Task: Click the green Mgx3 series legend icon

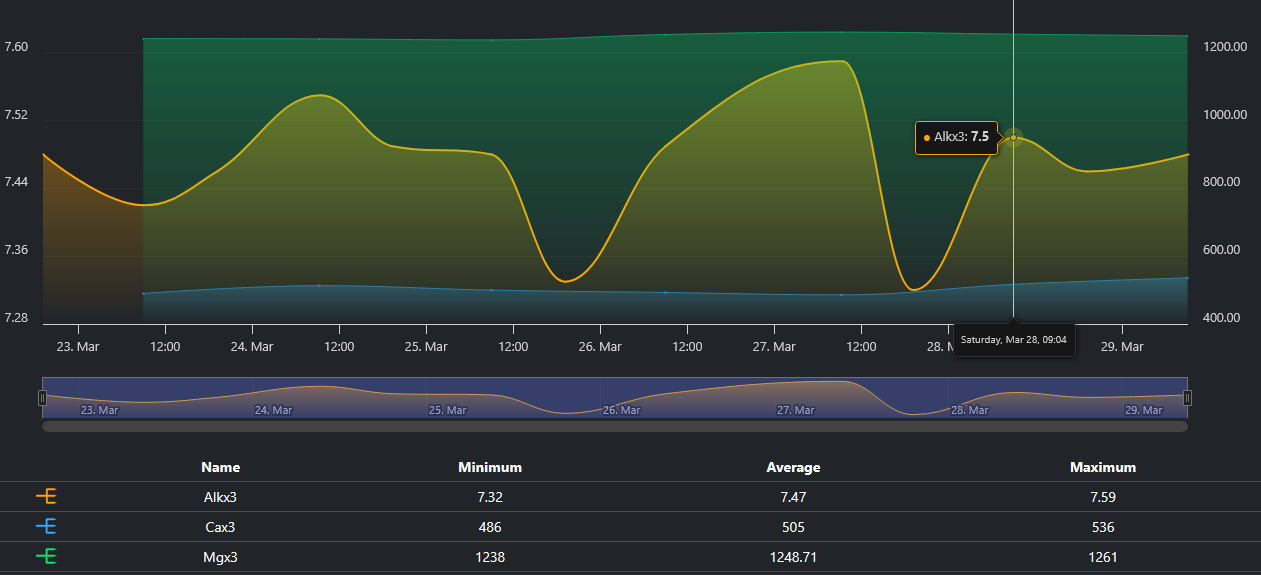Action: click(x=46, y=557)
